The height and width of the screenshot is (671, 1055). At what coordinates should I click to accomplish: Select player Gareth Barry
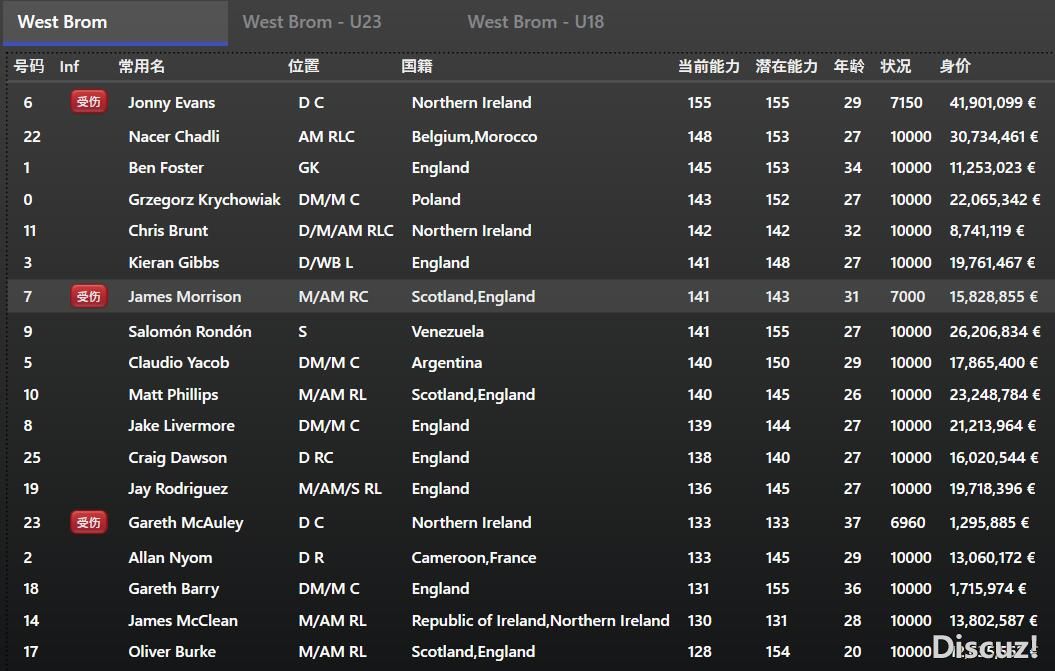coord(173,589)
